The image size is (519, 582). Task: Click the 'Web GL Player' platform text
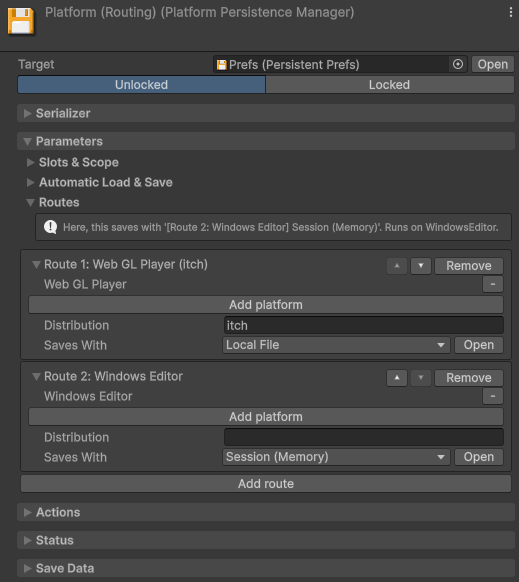(x=85, y=284)
